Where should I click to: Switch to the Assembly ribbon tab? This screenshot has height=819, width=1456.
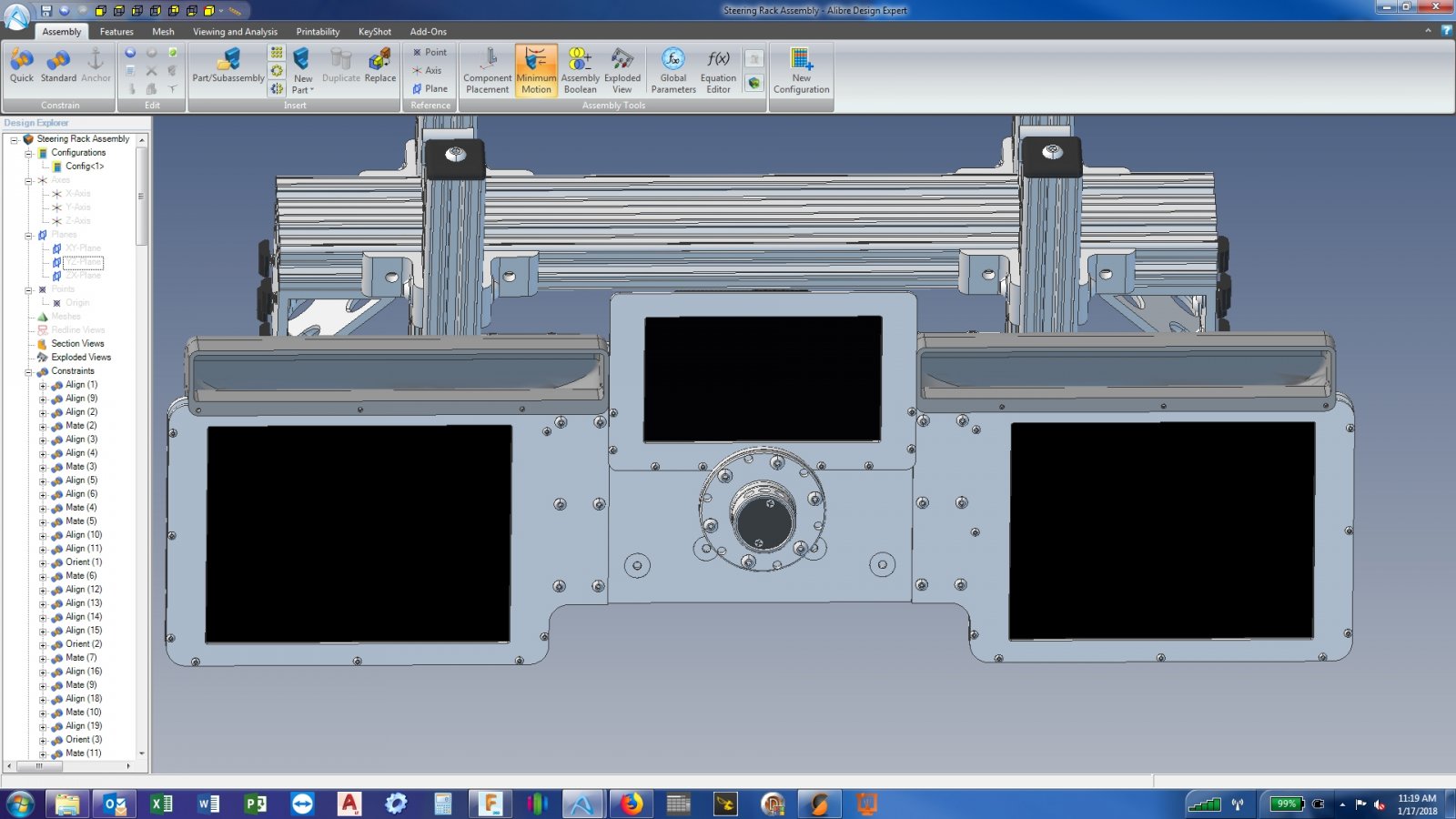[x=62, y=32]
